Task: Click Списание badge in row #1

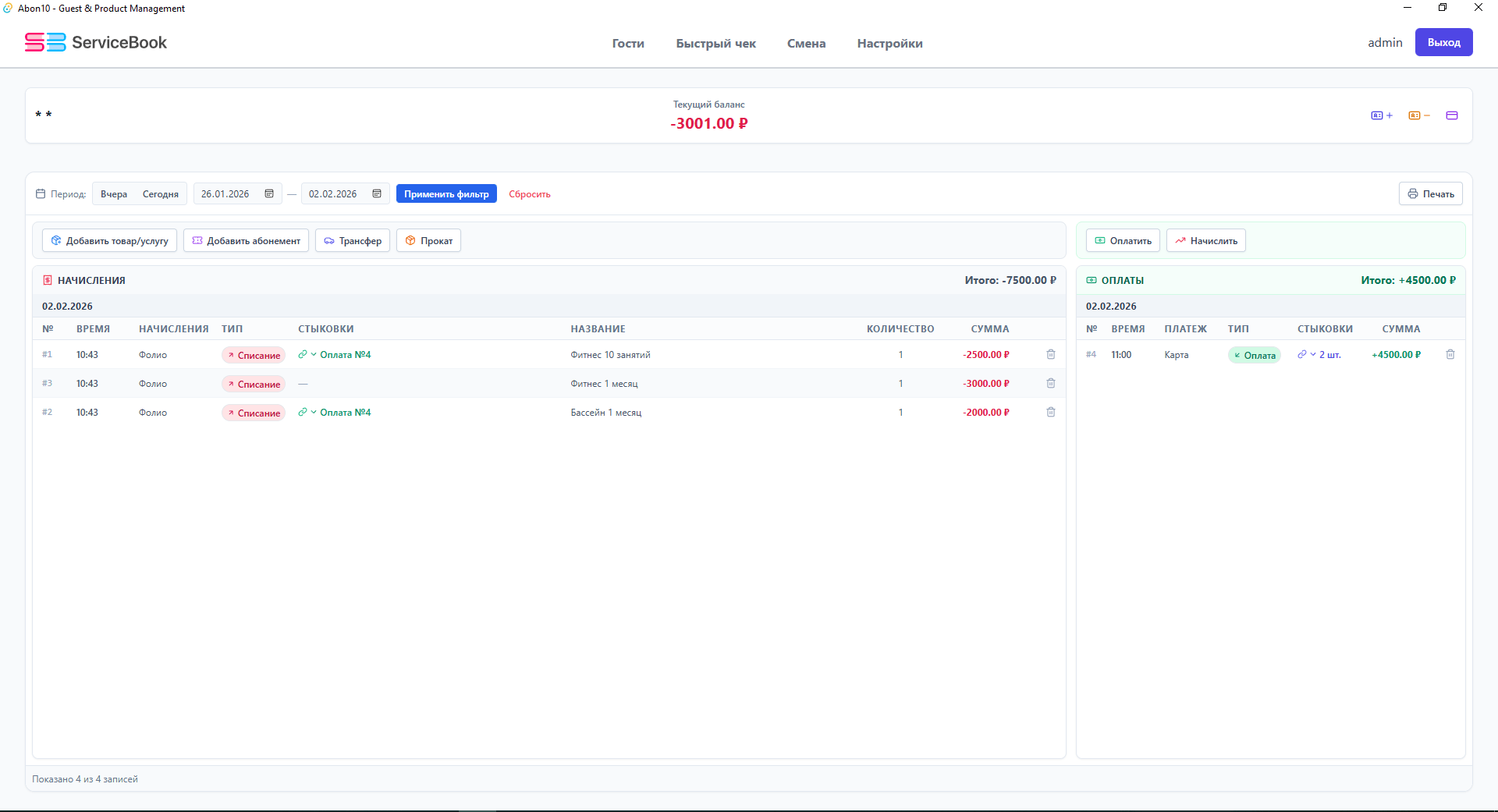Action: click(254, 355)
